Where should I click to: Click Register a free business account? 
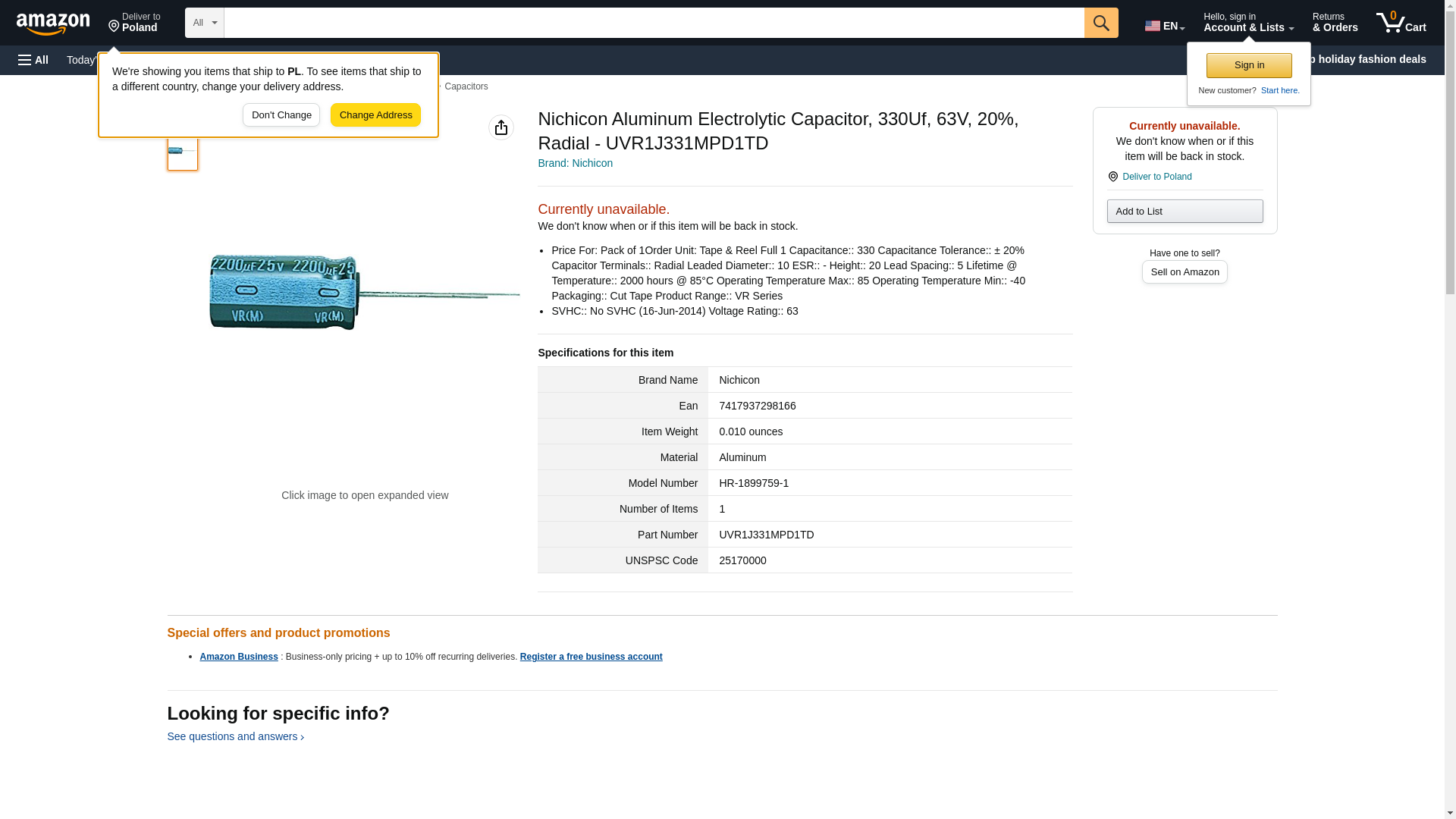591,657
